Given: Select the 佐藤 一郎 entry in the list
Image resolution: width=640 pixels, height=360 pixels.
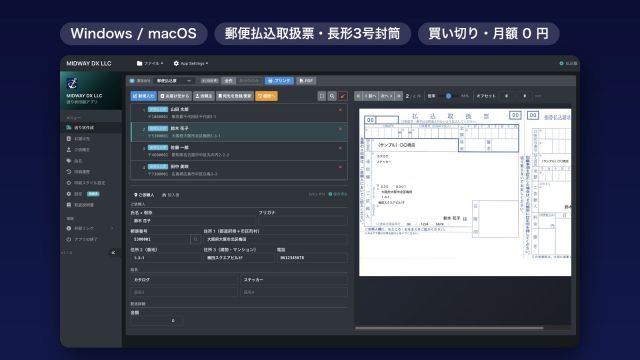Looking at the screenshot, I should click(x=239, y=151).
